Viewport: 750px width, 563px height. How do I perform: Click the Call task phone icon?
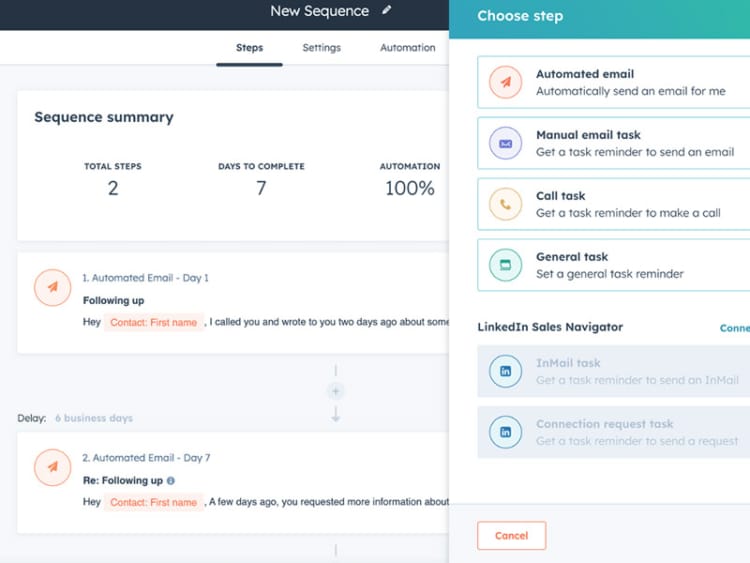point(505,204)
